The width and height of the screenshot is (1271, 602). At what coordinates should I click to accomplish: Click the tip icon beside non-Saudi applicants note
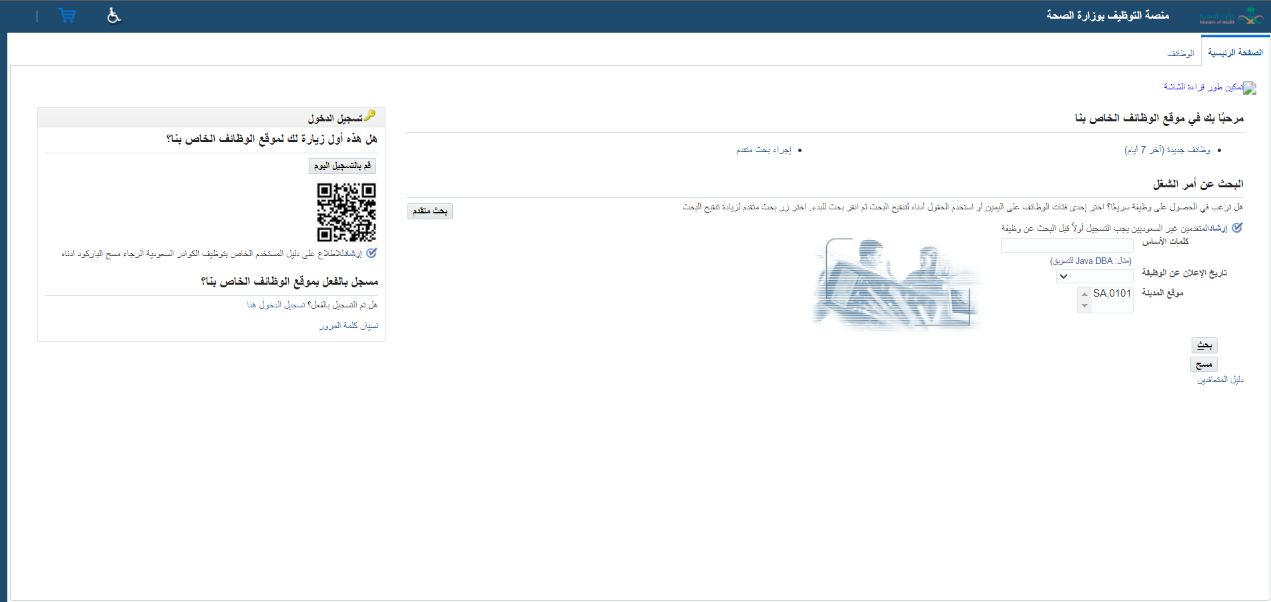point(1237,228)
